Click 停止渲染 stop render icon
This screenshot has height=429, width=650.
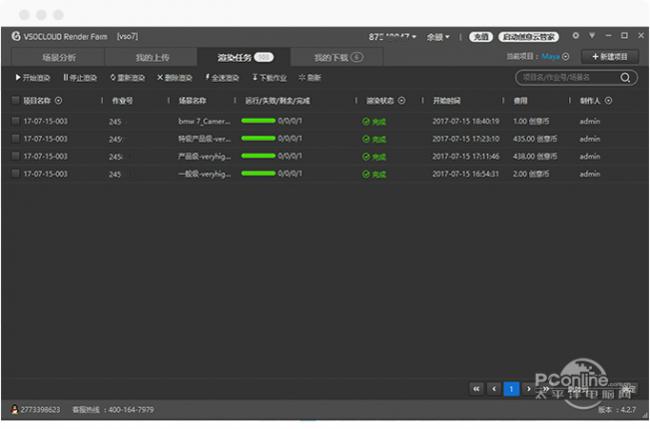click(x=66, y=77)
